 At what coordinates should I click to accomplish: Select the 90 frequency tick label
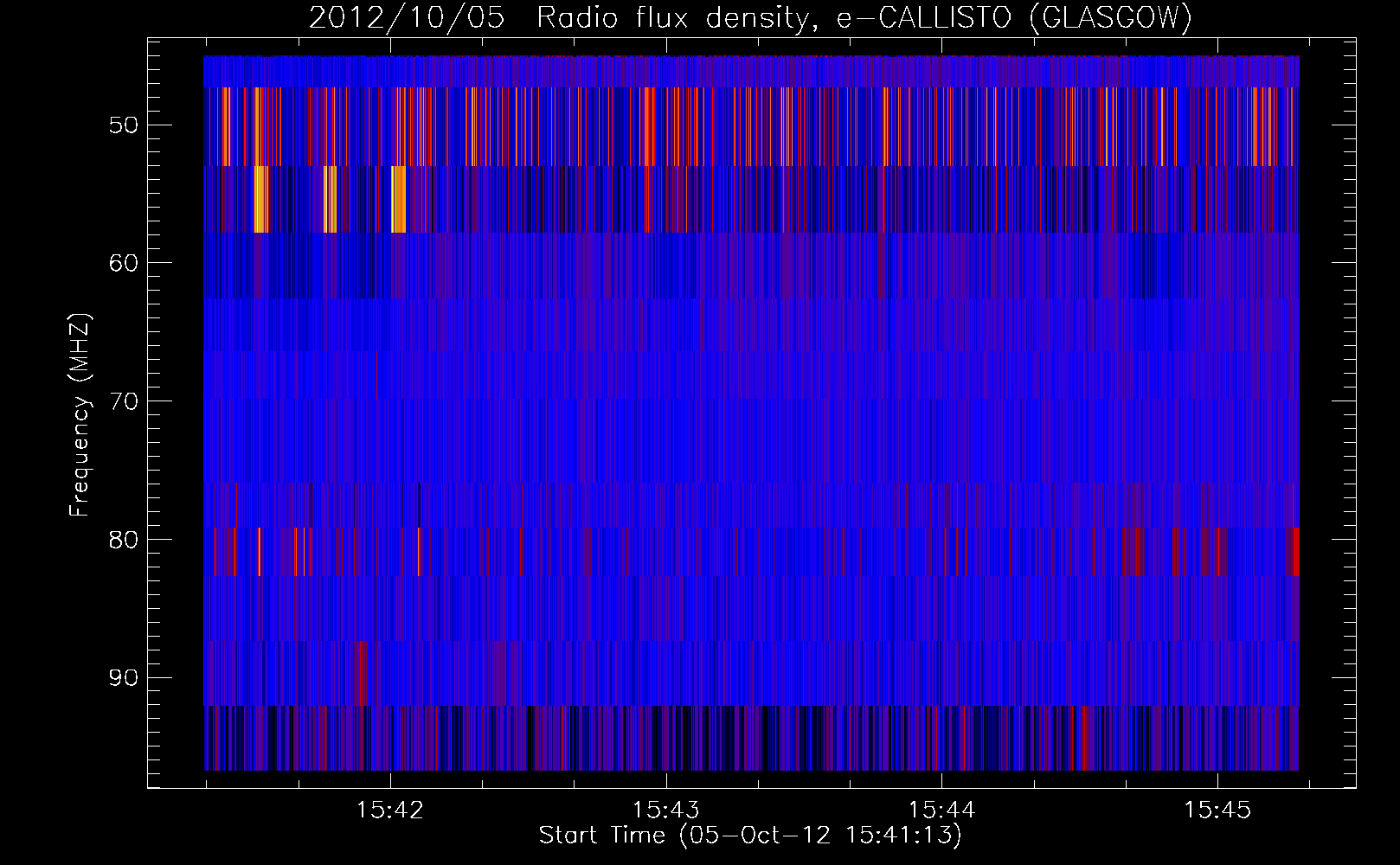coord(124,677)
